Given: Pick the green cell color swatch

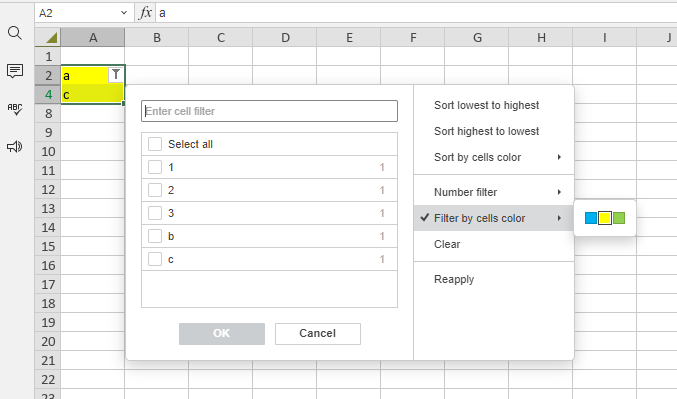Looking at the screenshot, I should [x=619, y=218].
